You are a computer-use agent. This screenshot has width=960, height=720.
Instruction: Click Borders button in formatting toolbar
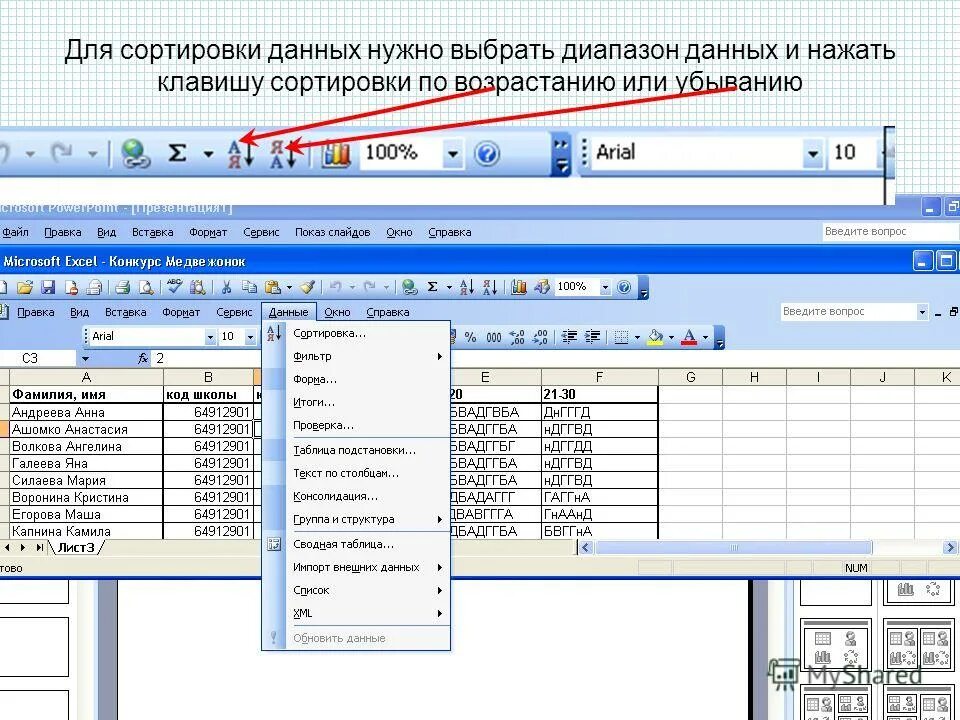tap(621, 337)
